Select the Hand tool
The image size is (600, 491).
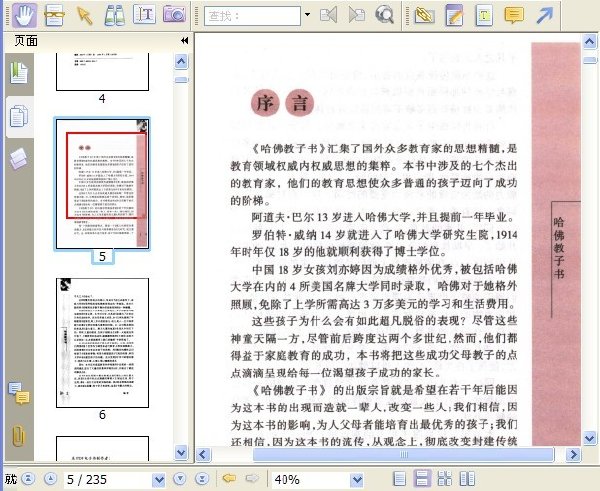click(x=24, y=15)
